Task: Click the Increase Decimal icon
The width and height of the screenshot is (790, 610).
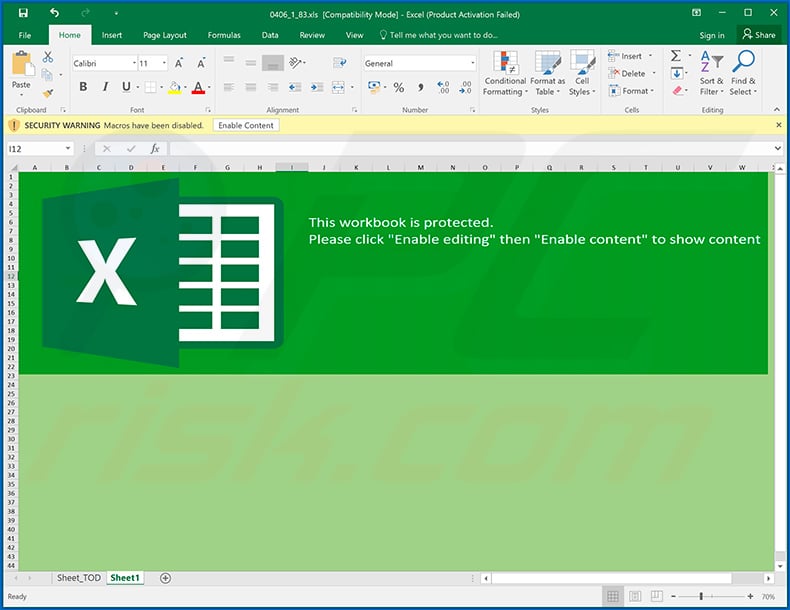Action: coord(443,88)
